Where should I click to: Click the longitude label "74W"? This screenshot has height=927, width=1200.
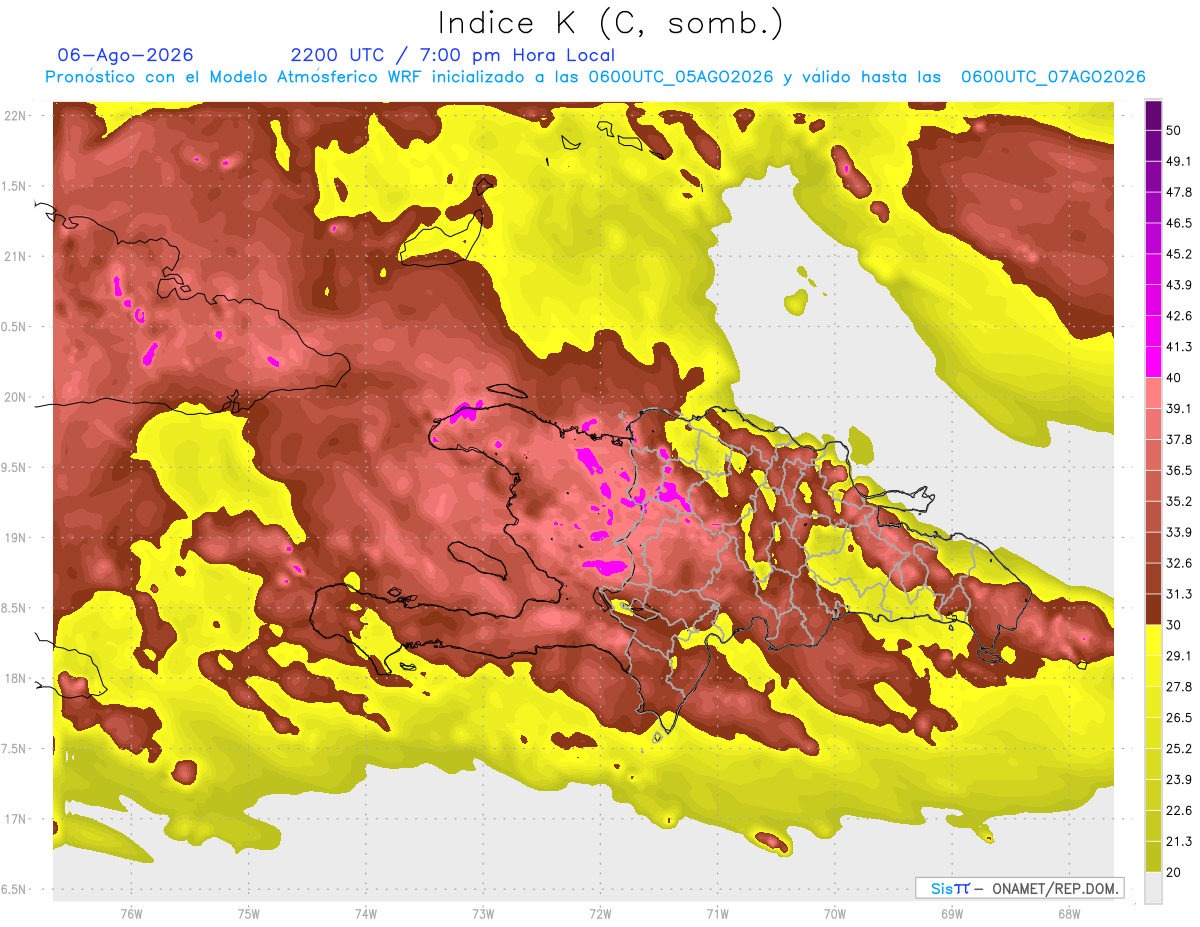point(365,913)
